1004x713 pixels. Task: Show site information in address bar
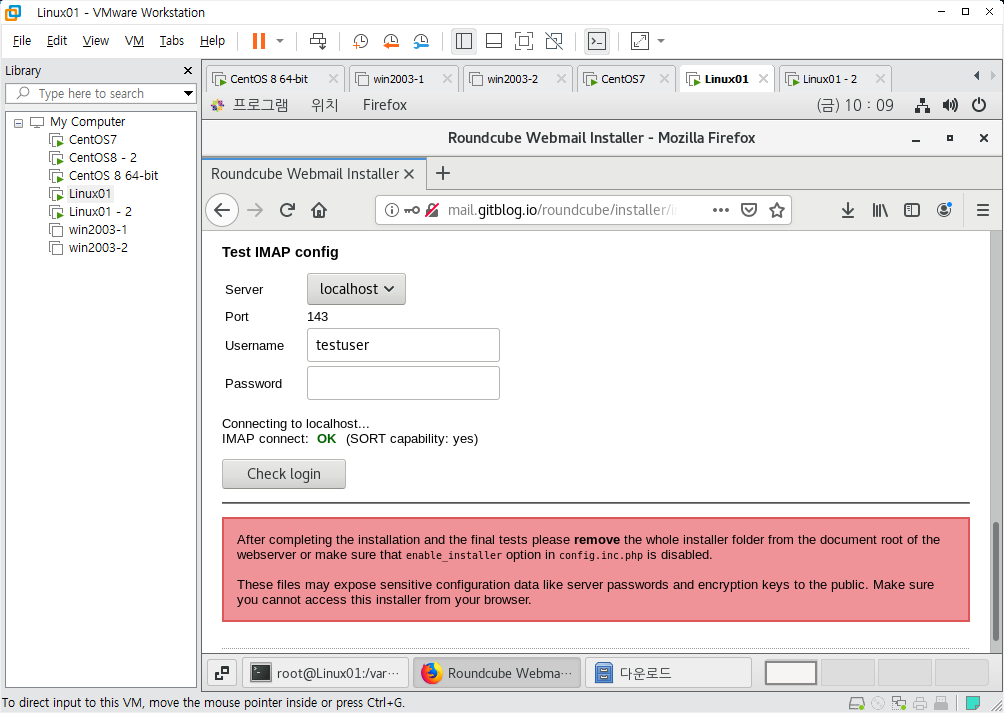tap(391, 210)
